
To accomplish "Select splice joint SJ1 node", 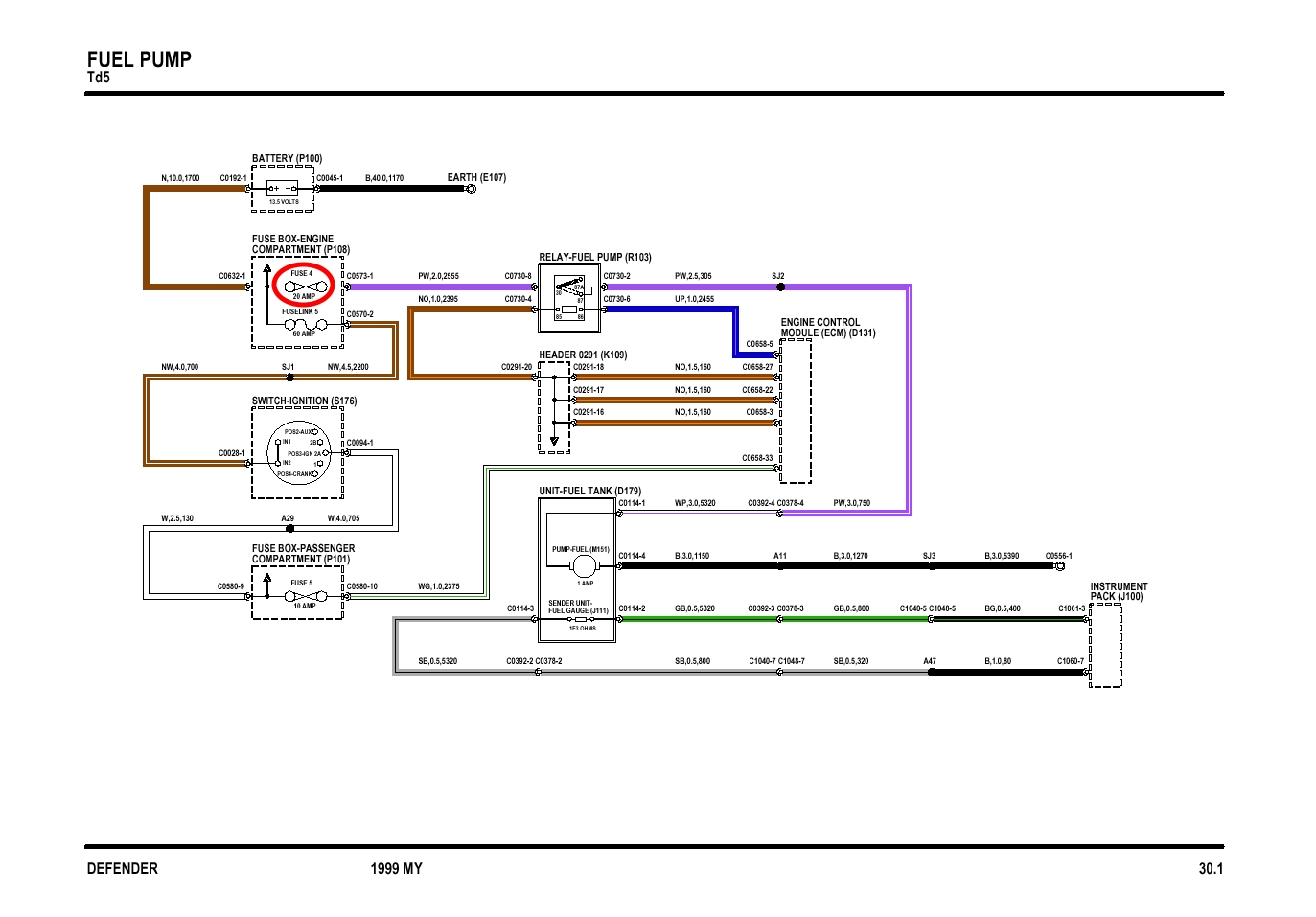I will (290, 378).
